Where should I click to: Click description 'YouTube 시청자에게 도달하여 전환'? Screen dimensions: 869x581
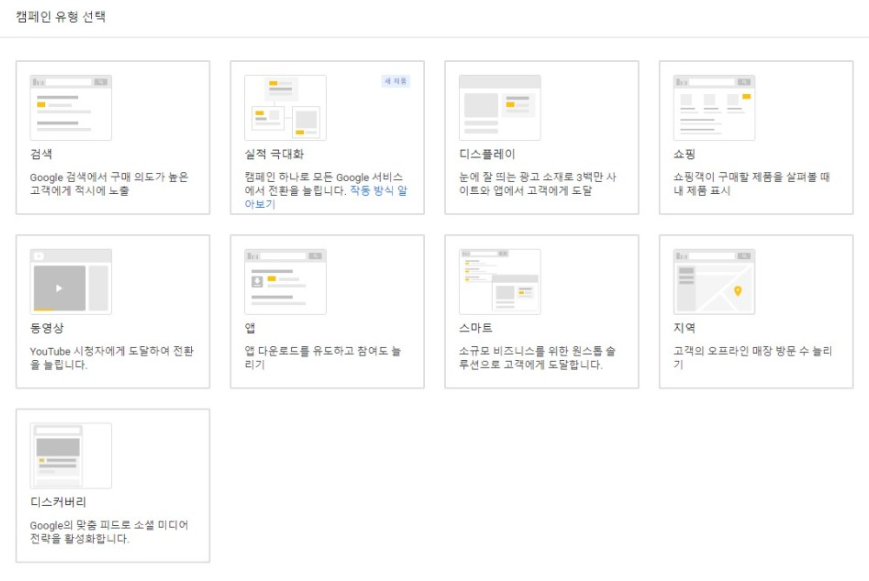coord(112,351)
